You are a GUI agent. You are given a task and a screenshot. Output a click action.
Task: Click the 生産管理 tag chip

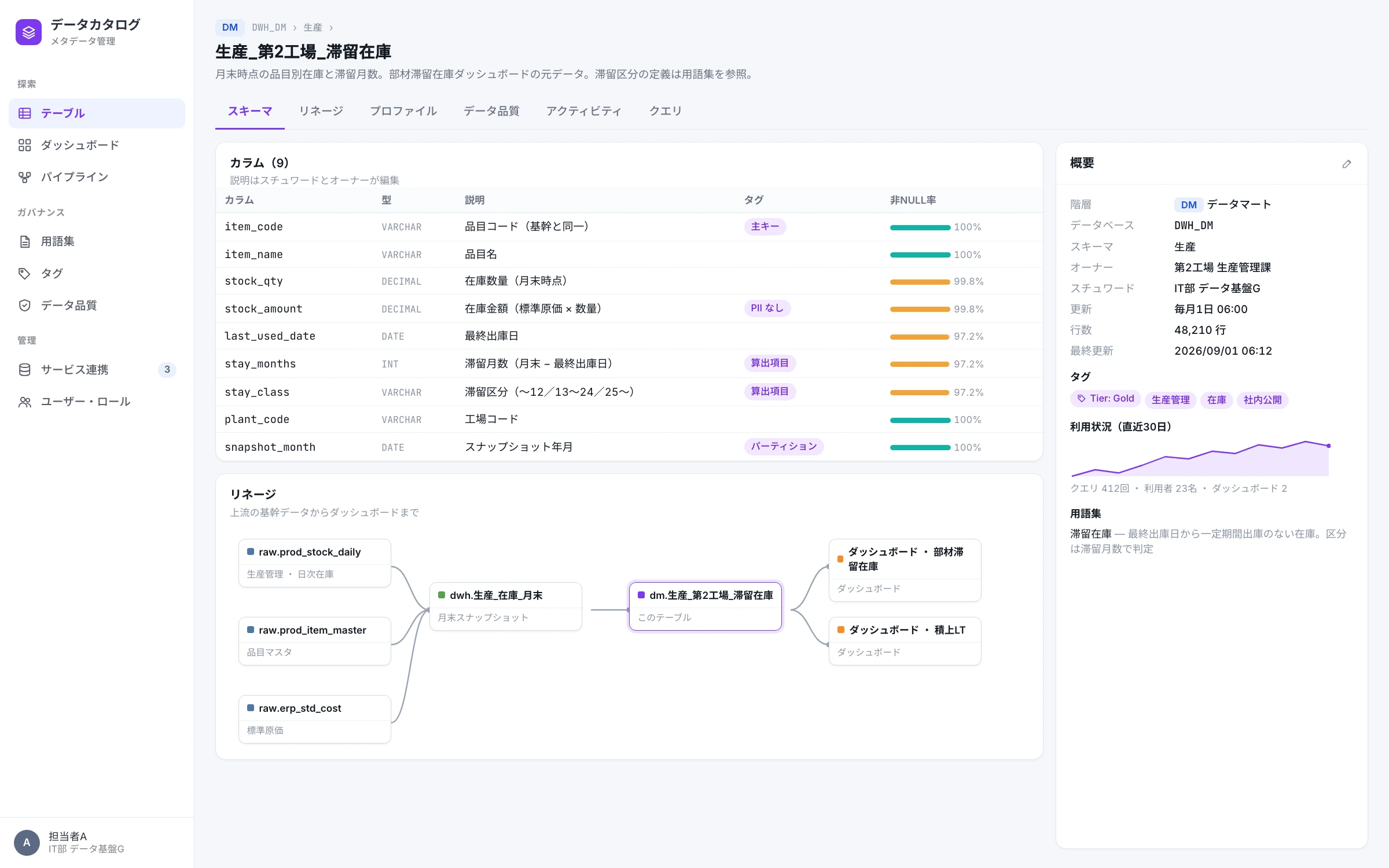tap(1170, 399)
